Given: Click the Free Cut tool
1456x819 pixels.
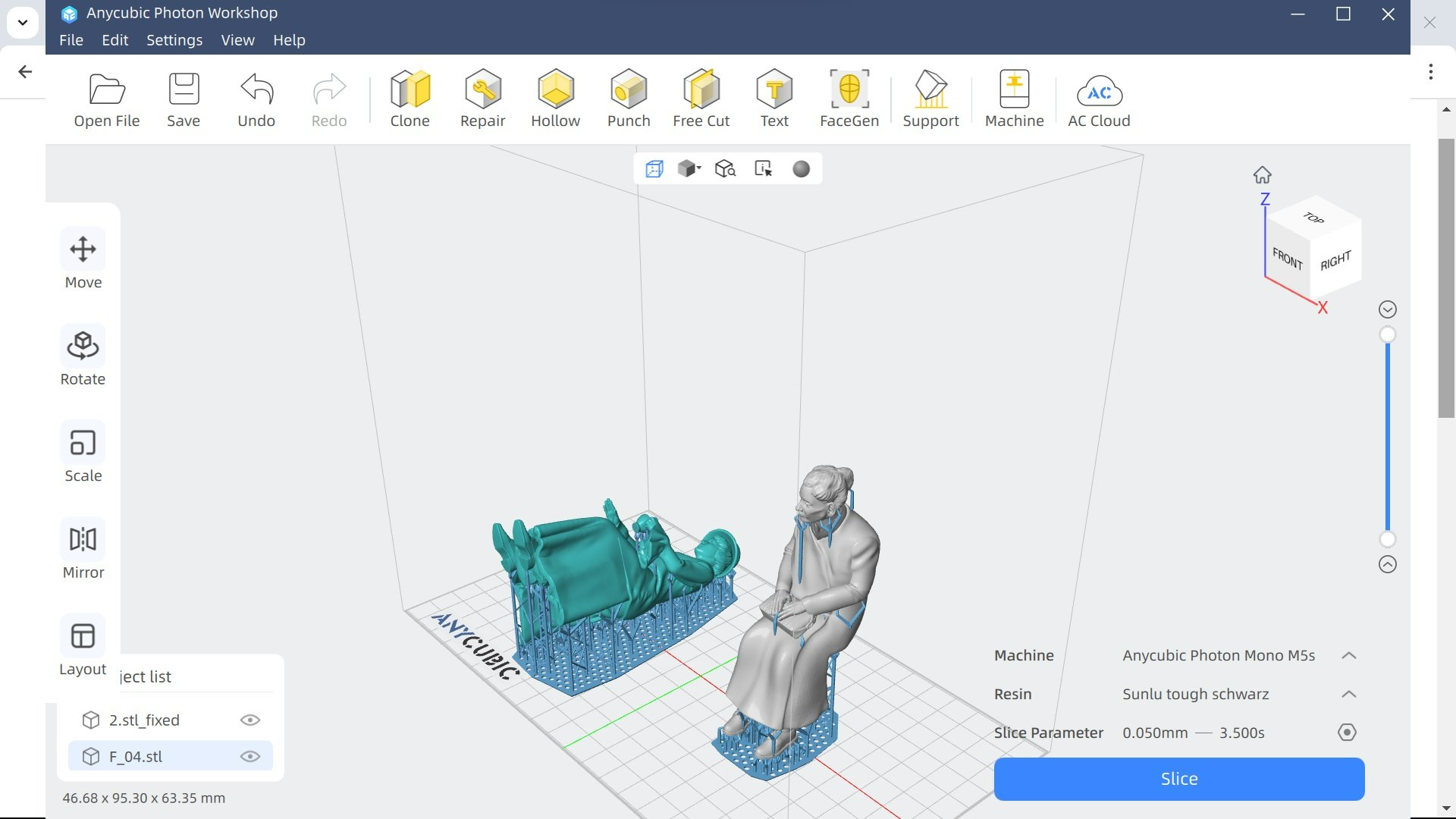Looking at the screenshot, I should coord(701,99).
